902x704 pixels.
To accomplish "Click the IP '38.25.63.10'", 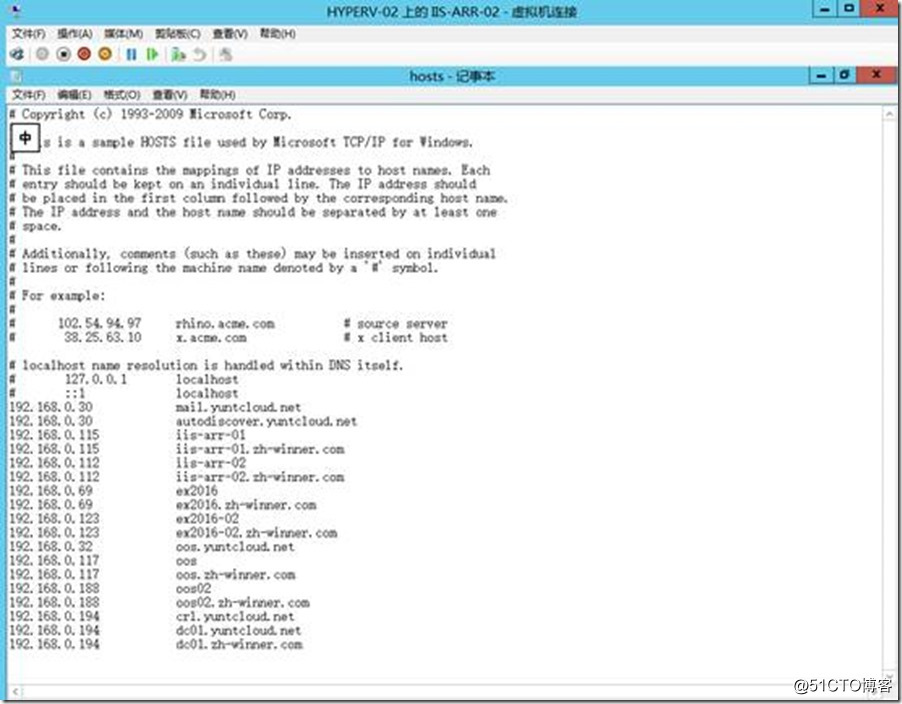I will pos(103,338).
